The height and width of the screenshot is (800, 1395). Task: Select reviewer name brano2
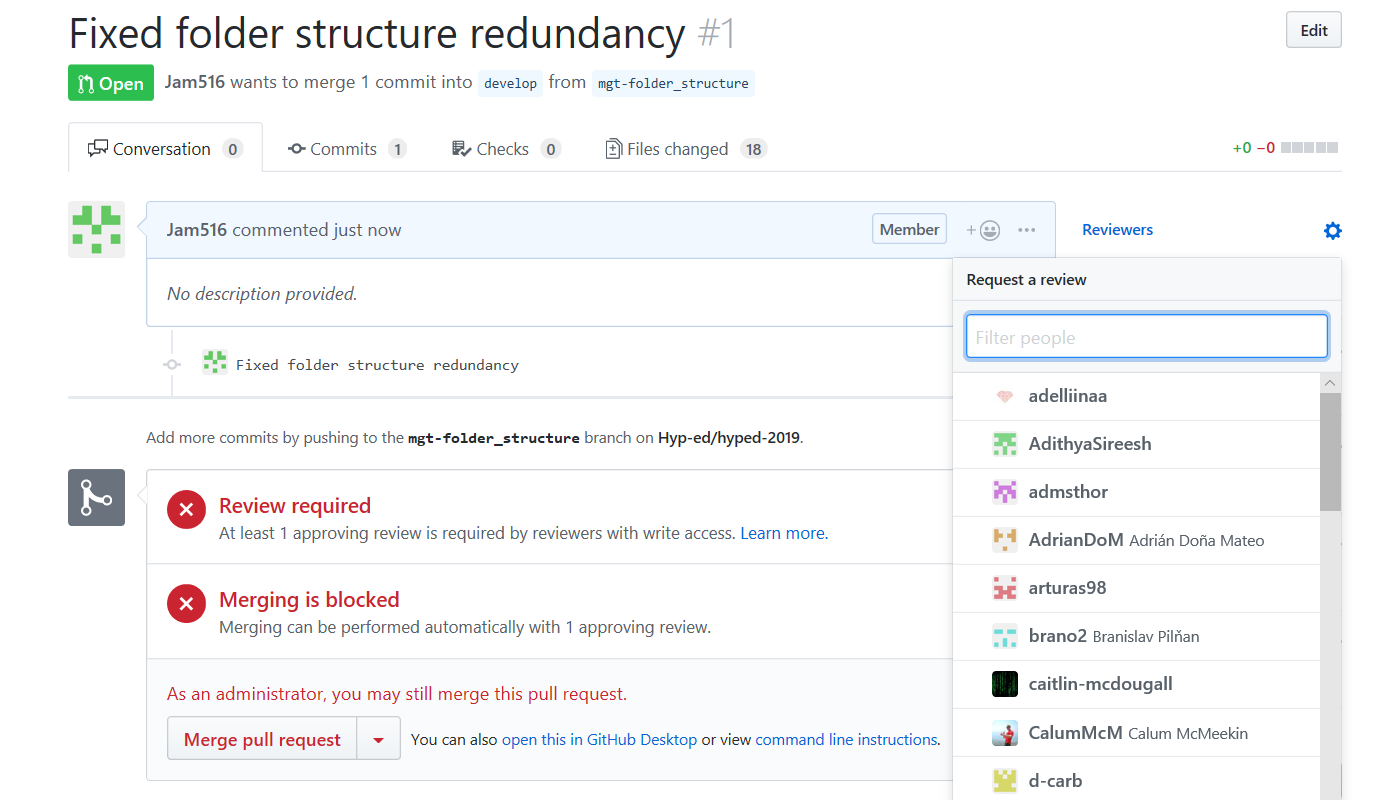coord(1058,636)
